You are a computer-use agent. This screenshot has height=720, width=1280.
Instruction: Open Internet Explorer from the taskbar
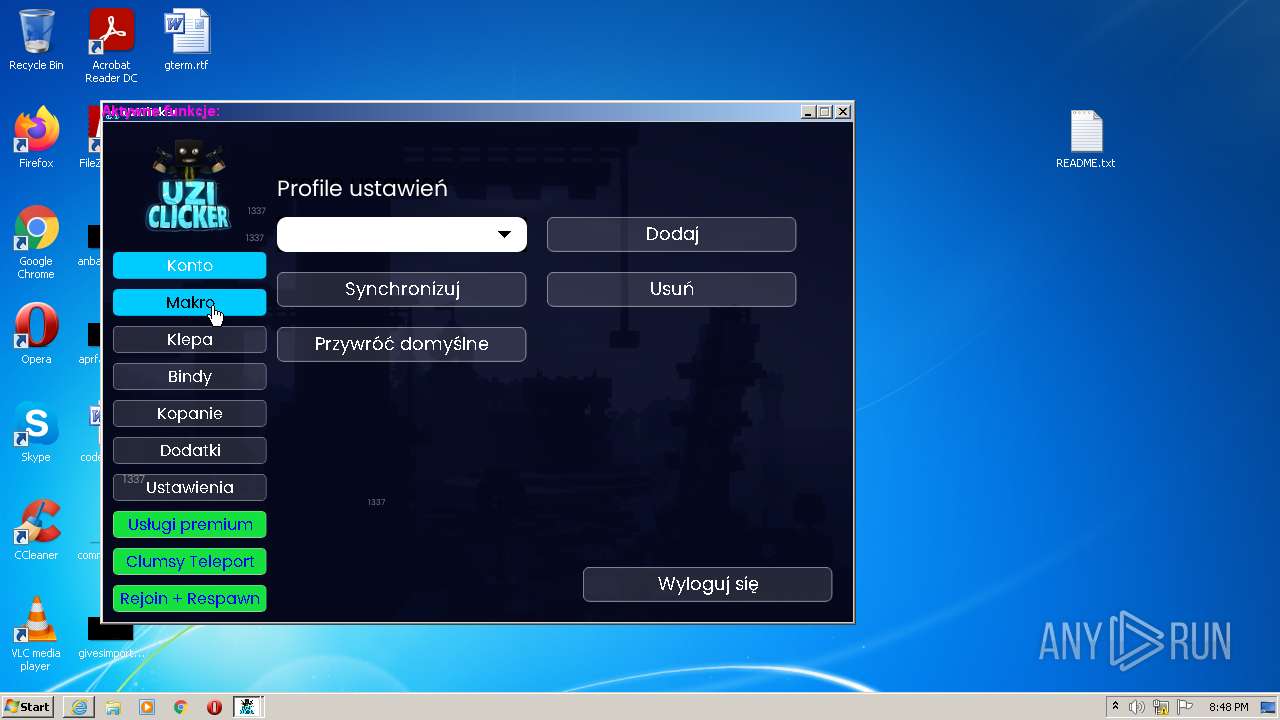tap(79, 707)
